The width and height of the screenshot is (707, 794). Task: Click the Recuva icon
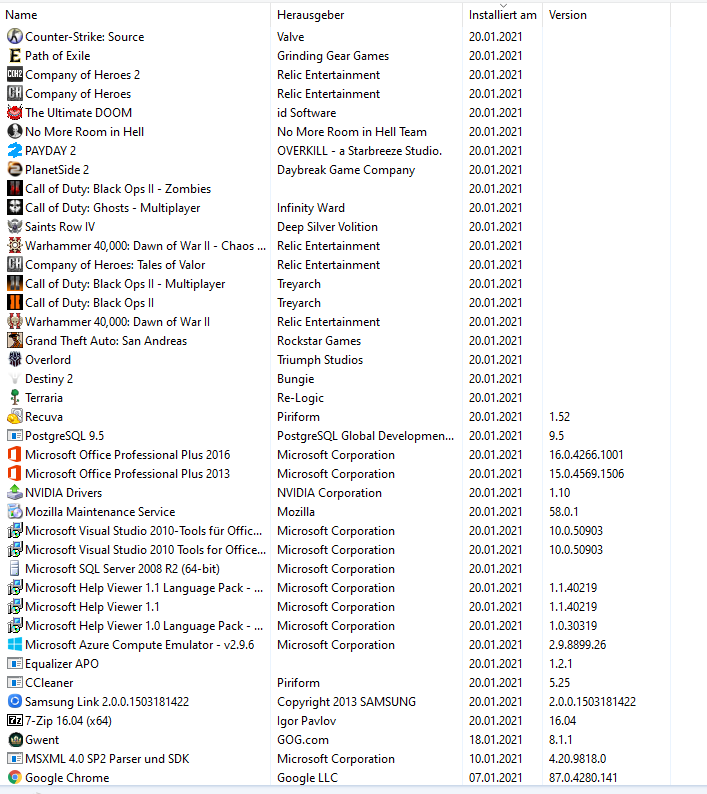point(15,417)
